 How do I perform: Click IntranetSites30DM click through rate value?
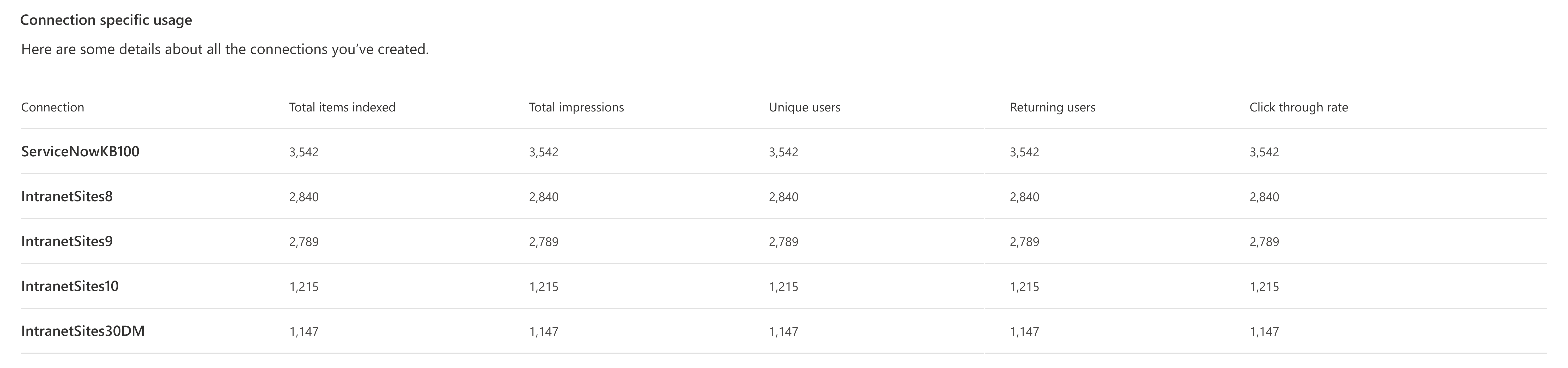(1264, 331)
